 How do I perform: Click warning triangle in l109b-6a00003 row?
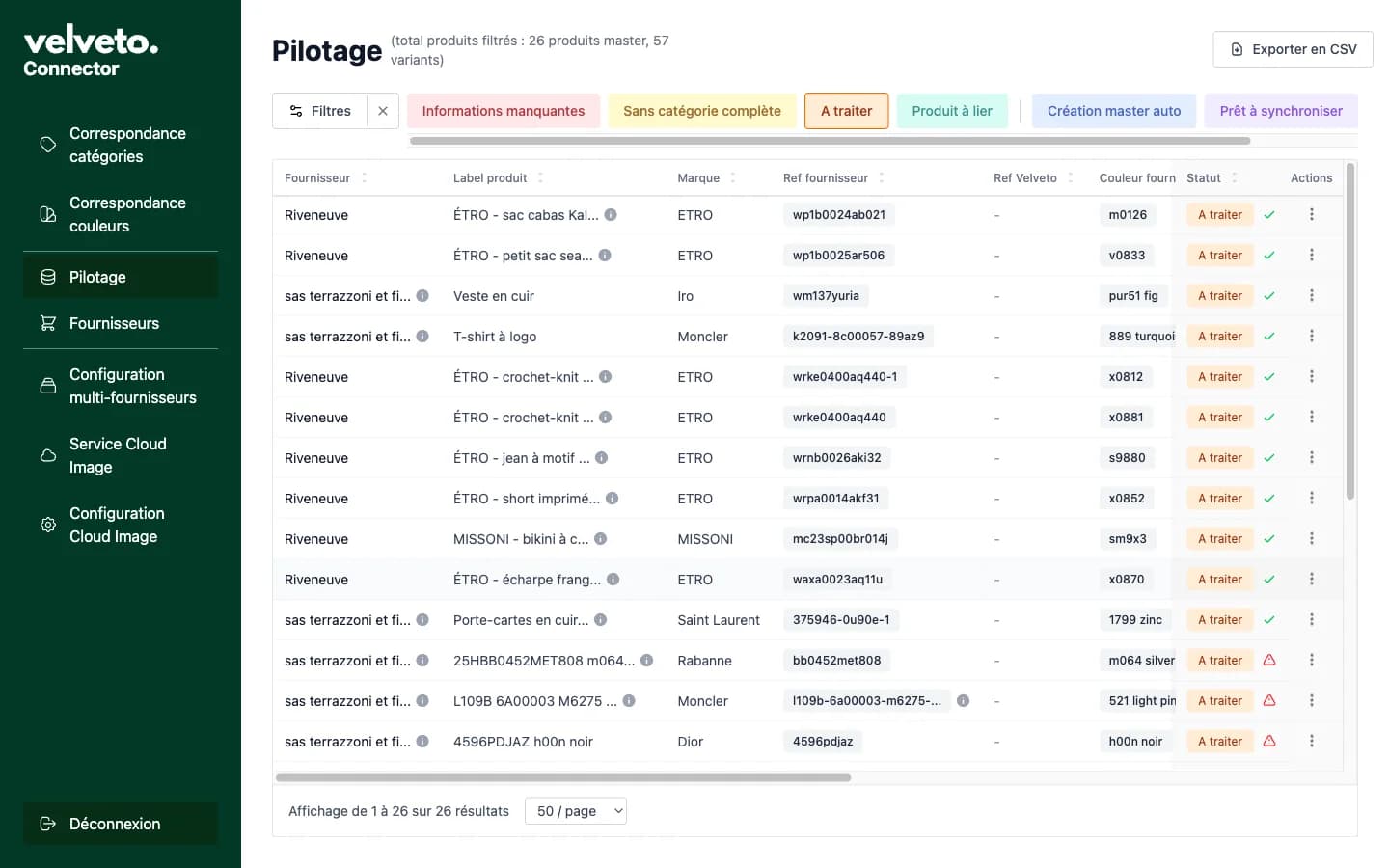click(x=1269, y=700)
